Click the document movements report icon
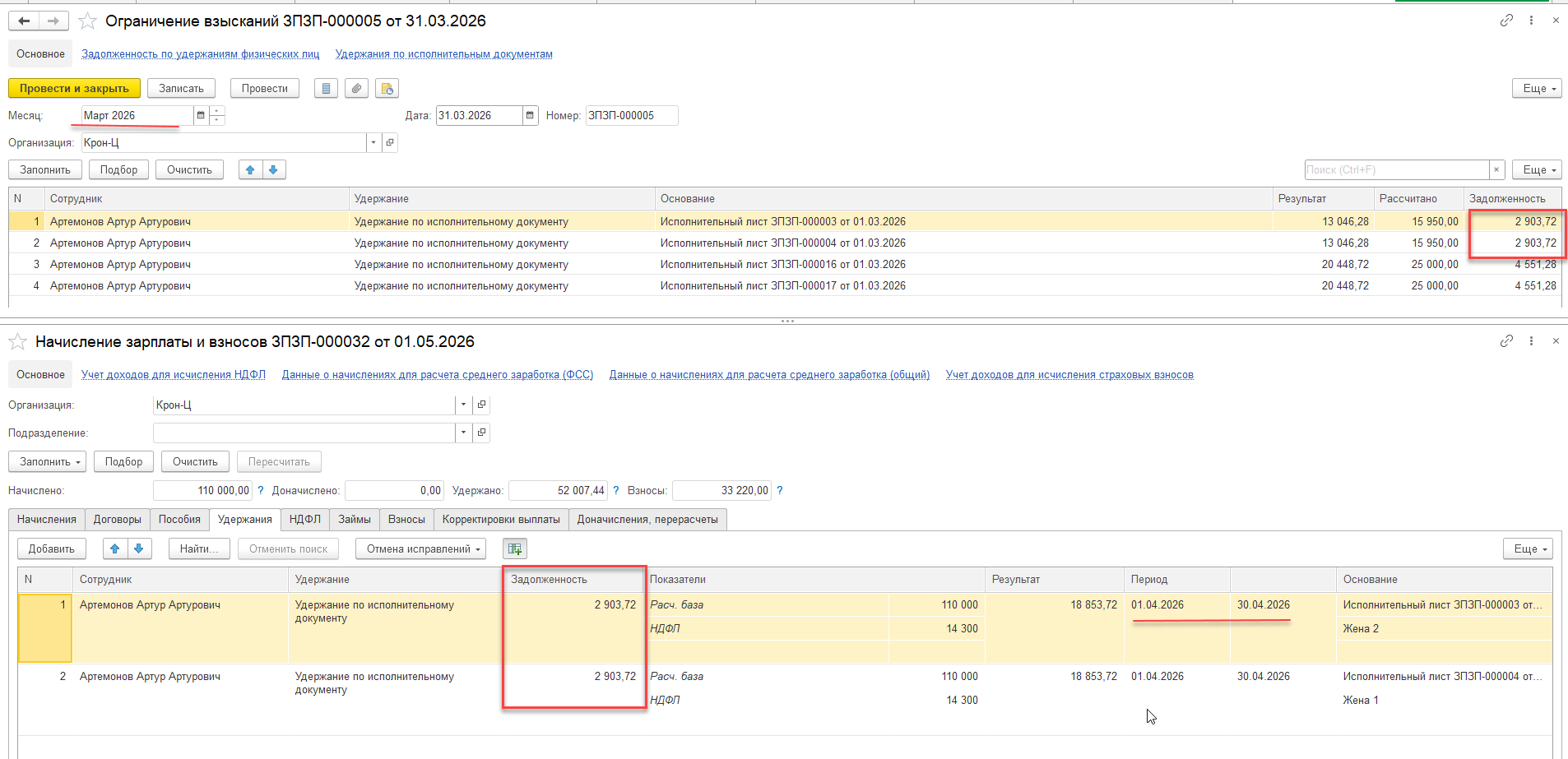The height and width of the screenshot is (759, 1568). tap(327, 89)
